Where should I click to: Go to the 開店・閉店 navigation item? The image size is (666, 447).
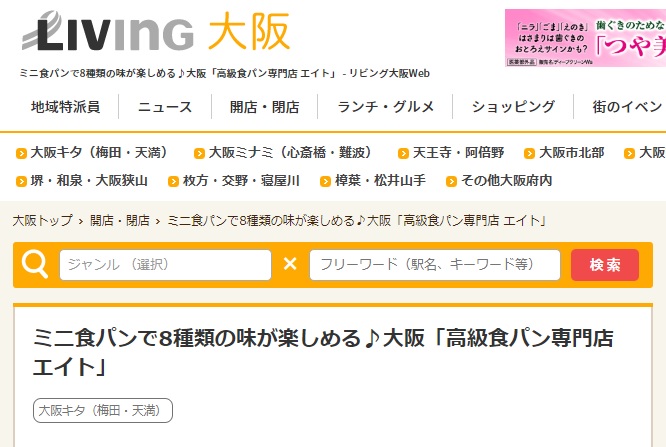click(264, 107)
